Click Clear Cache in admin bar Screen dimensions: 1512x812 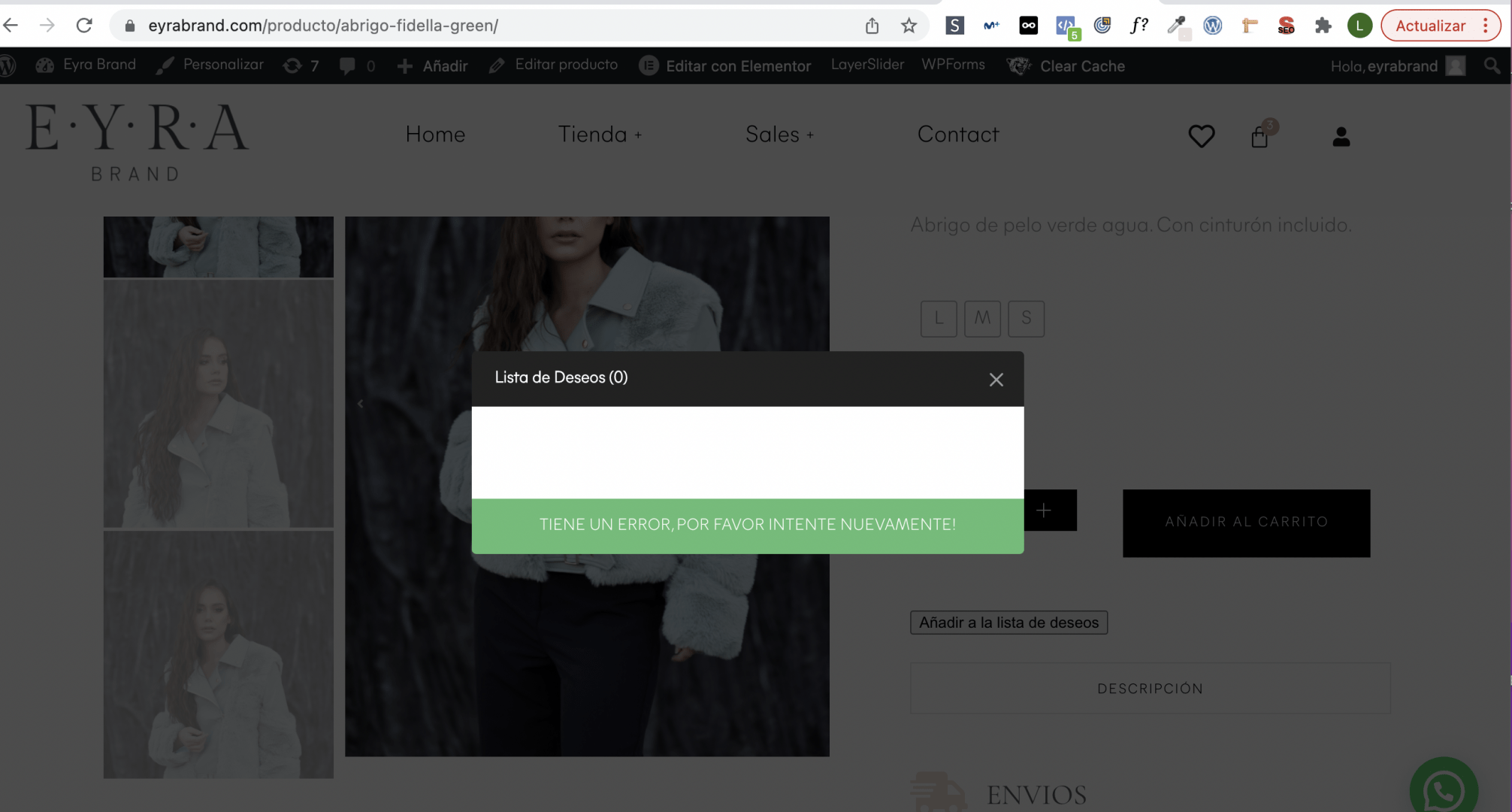1066,66
